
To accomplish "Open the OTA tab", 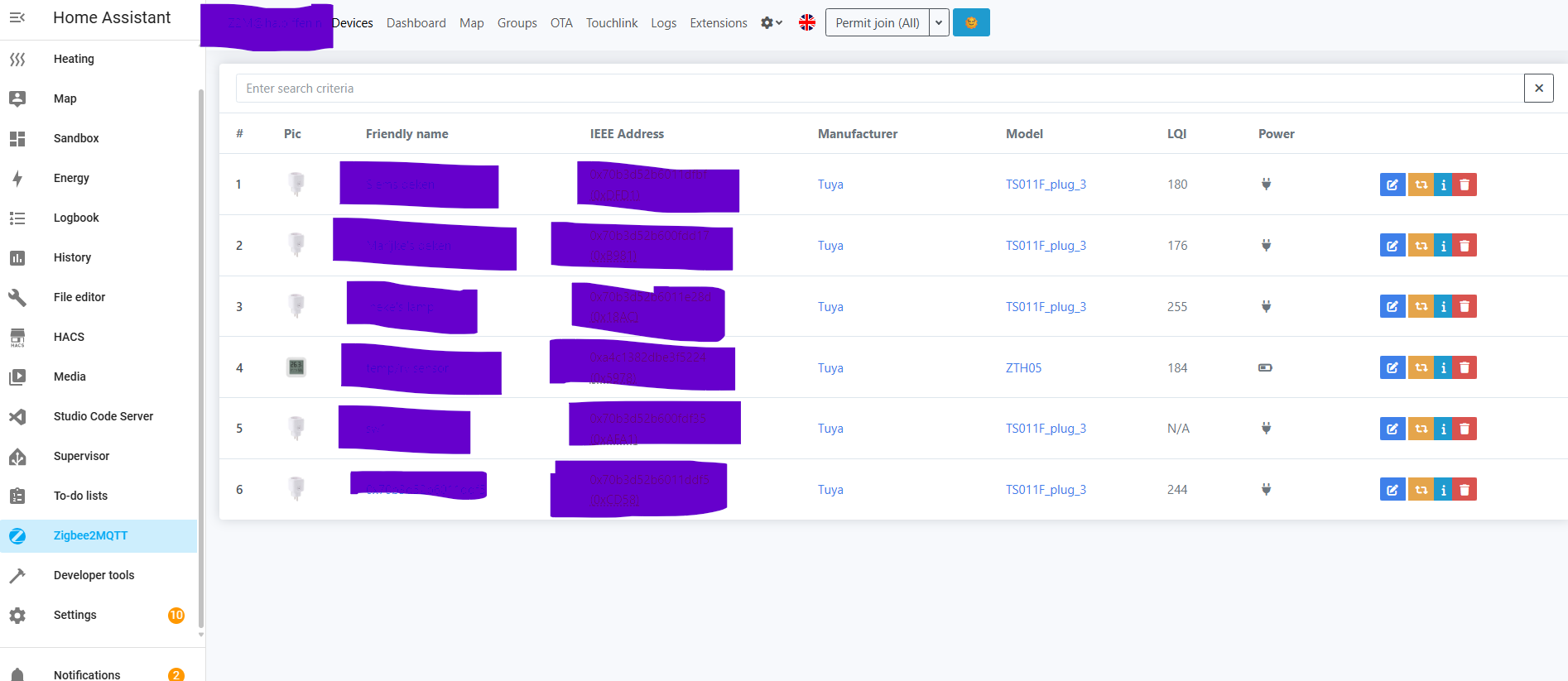I will 561,23.
